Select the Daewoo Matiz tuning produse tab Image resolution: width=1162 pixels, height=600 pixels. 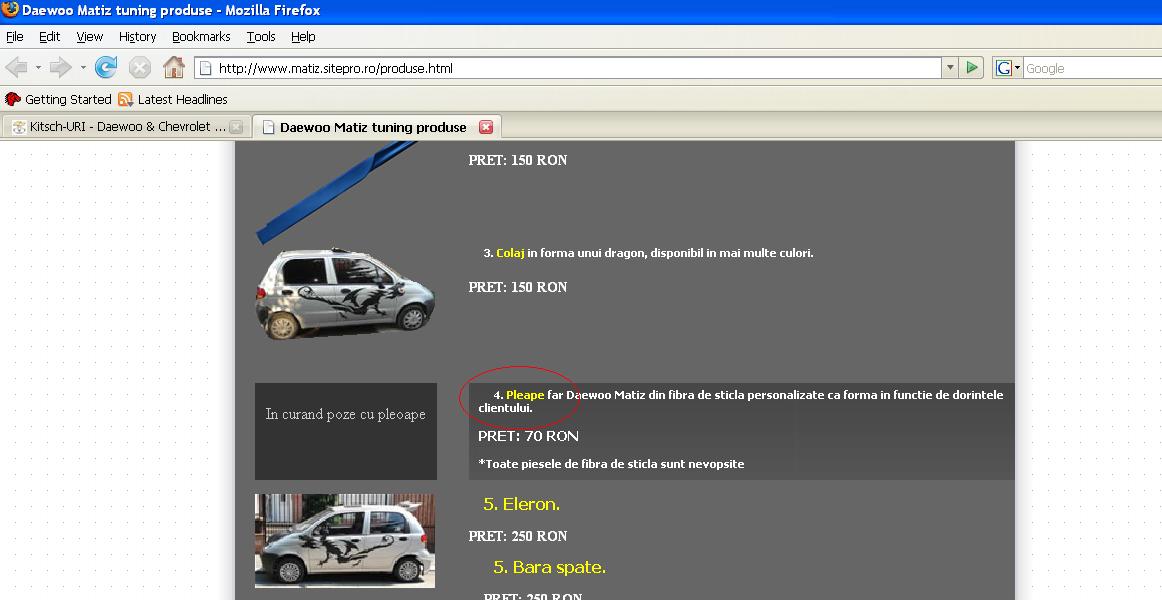(376, 127)
